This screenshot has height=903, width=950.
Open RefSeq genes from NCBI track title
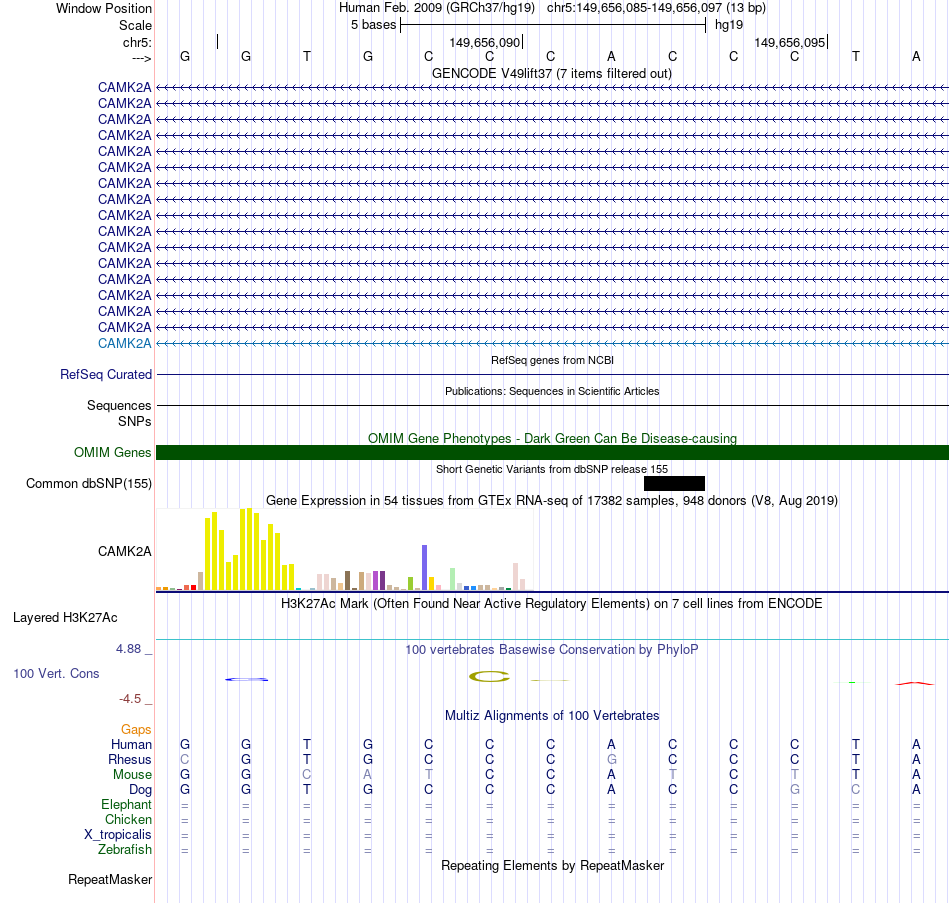pos(552,360)
